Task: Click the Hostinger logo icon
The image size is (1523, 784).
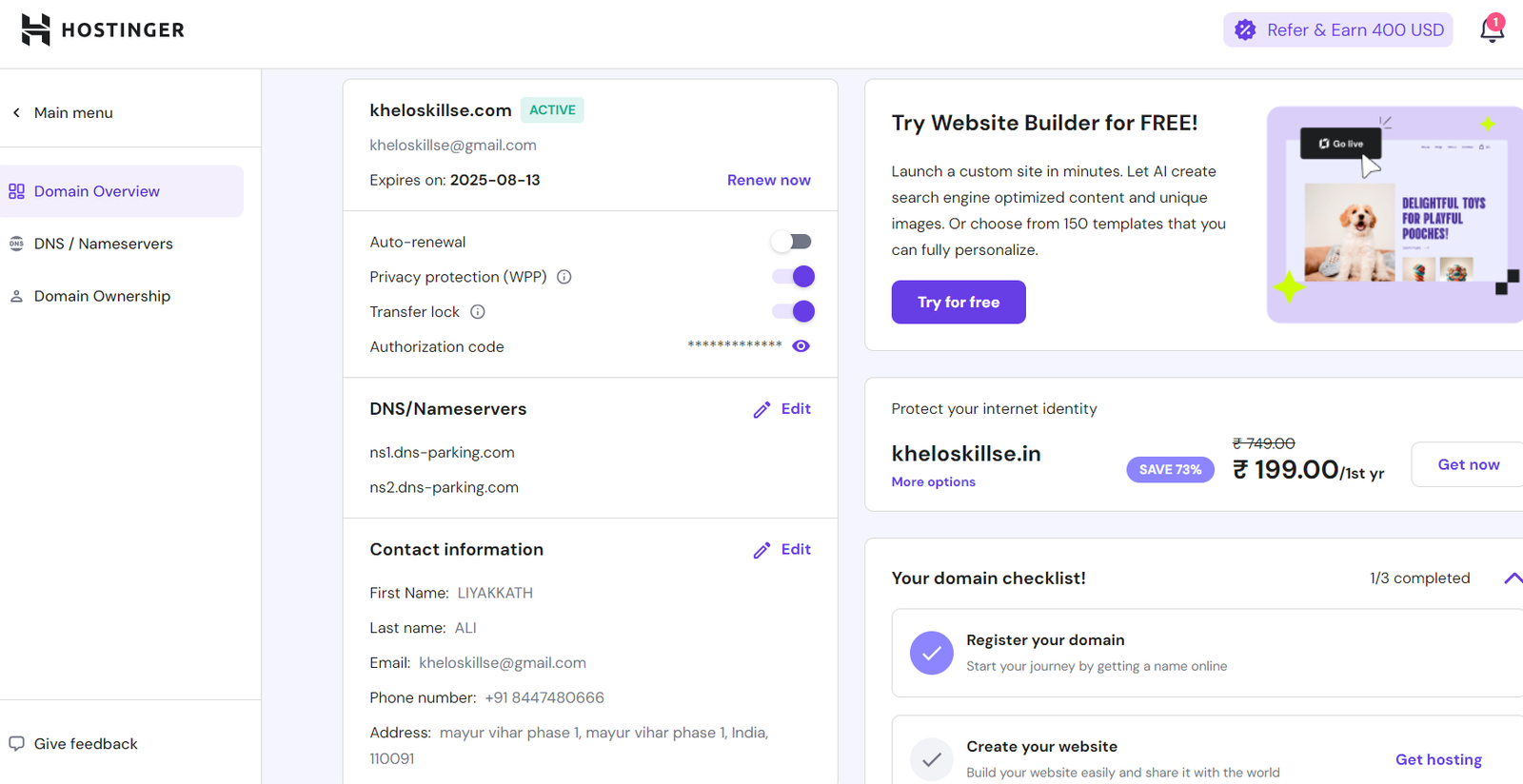Action: [35, 29]
